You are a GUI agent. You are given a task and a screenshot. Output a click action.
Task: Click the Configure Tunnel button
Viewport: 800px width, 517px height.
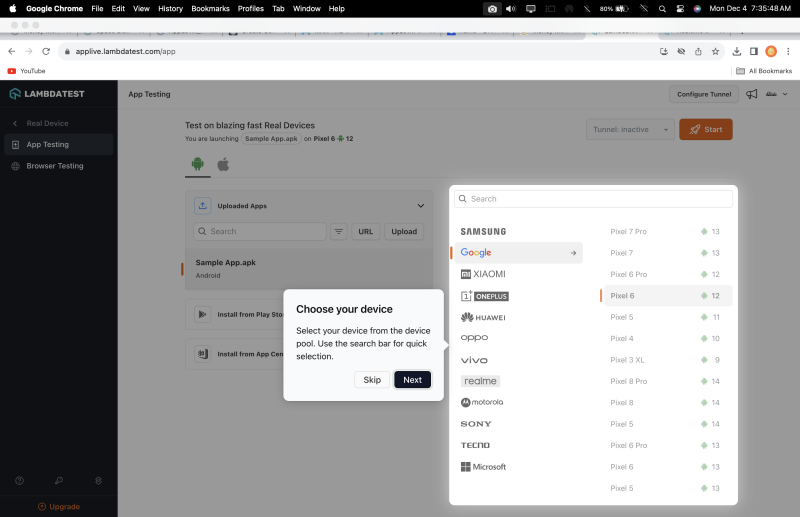click(x=704, y=94)
